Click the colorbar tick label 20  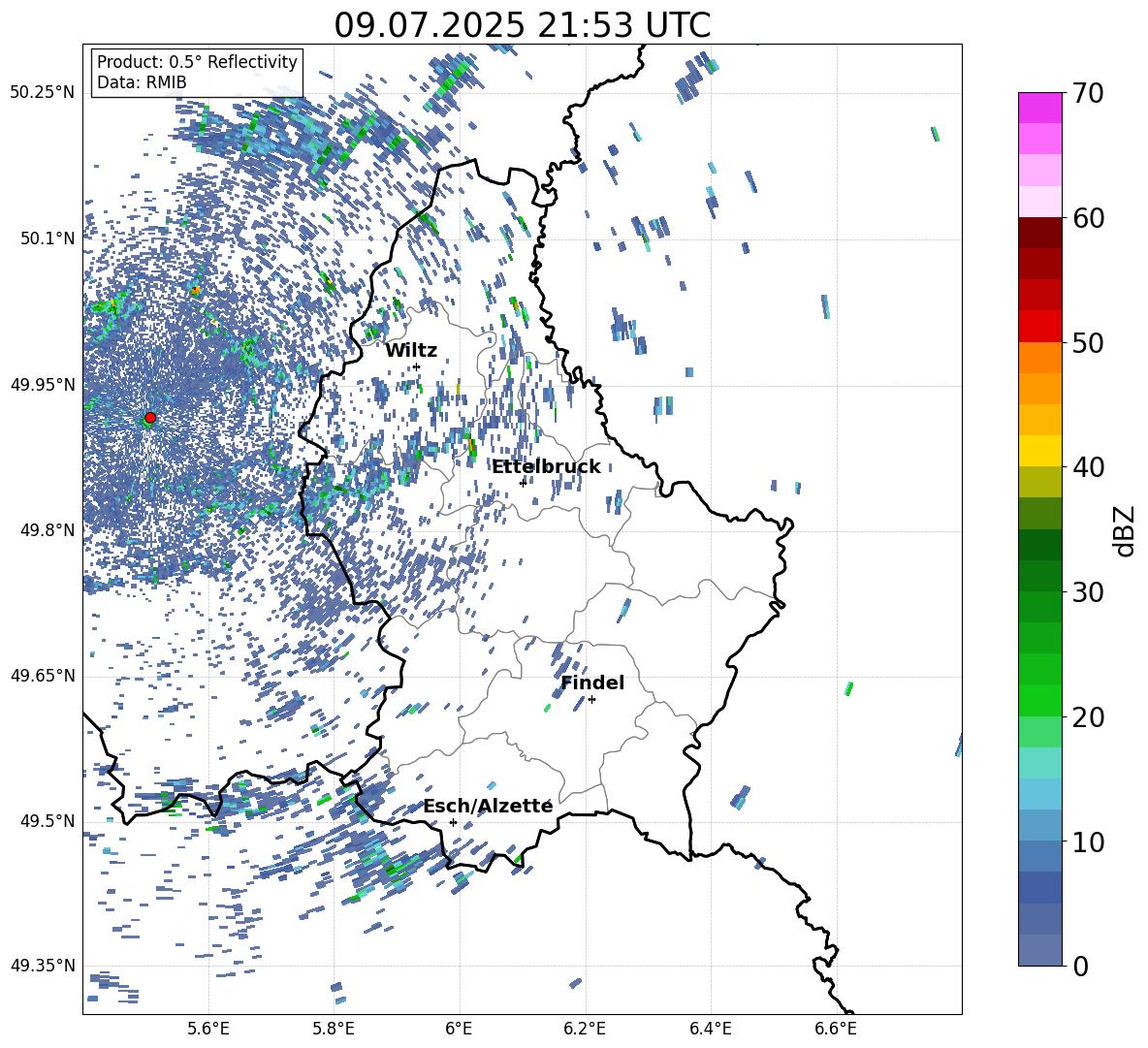click(x=1089, y=717)
